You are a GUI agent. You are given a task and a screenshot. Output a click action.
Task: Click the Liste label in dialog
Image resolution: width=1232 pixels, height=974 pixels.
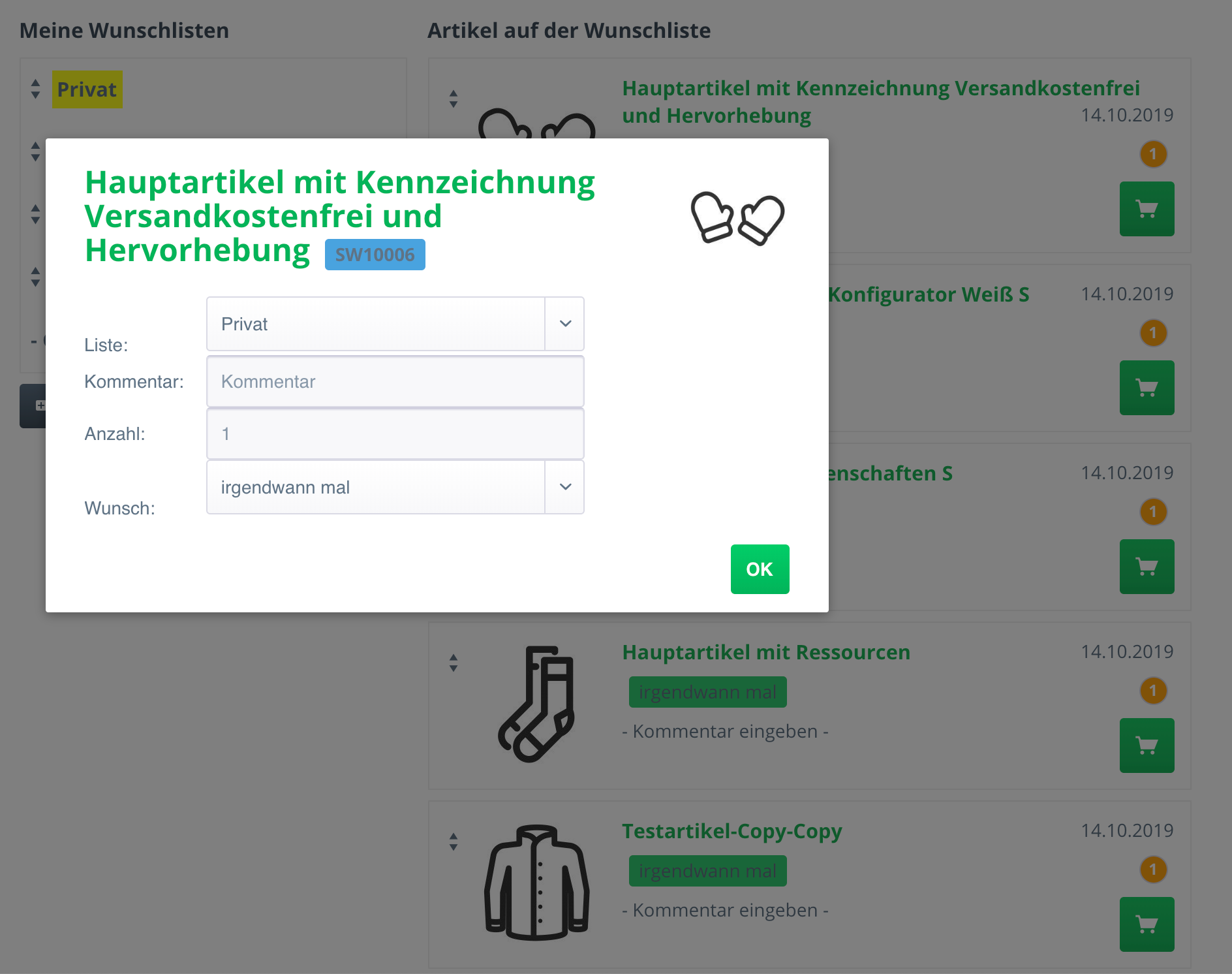[x=106, y=345]
